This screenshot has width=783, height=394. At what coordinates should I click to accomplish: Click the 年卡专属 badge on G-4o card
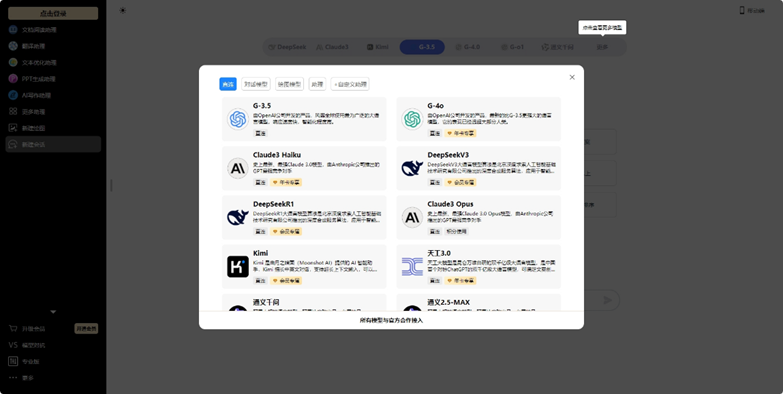460,133
